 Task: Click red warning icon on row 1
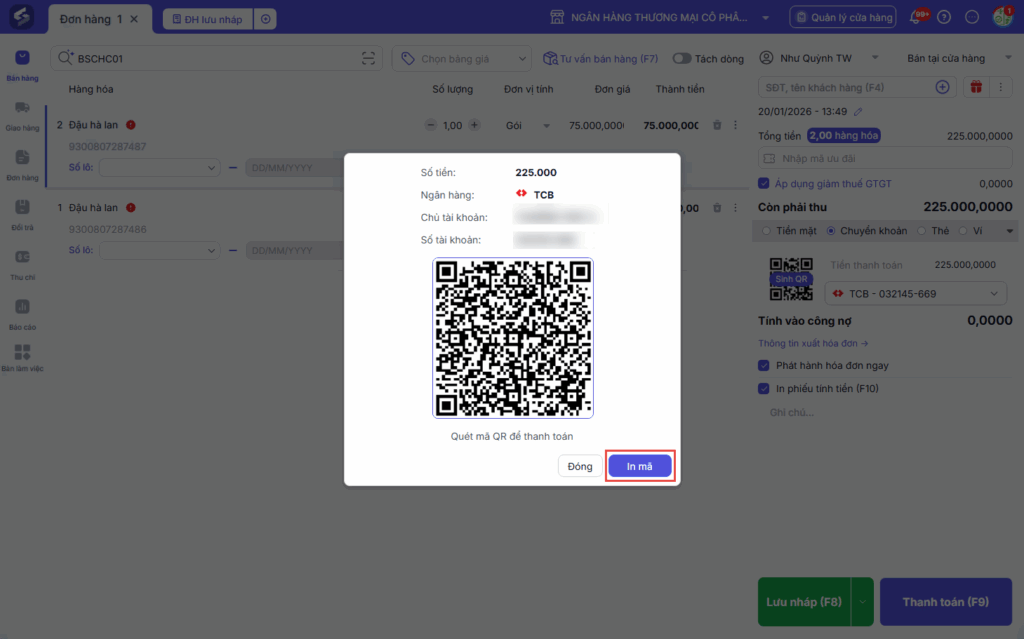click(x=131, y=208)
